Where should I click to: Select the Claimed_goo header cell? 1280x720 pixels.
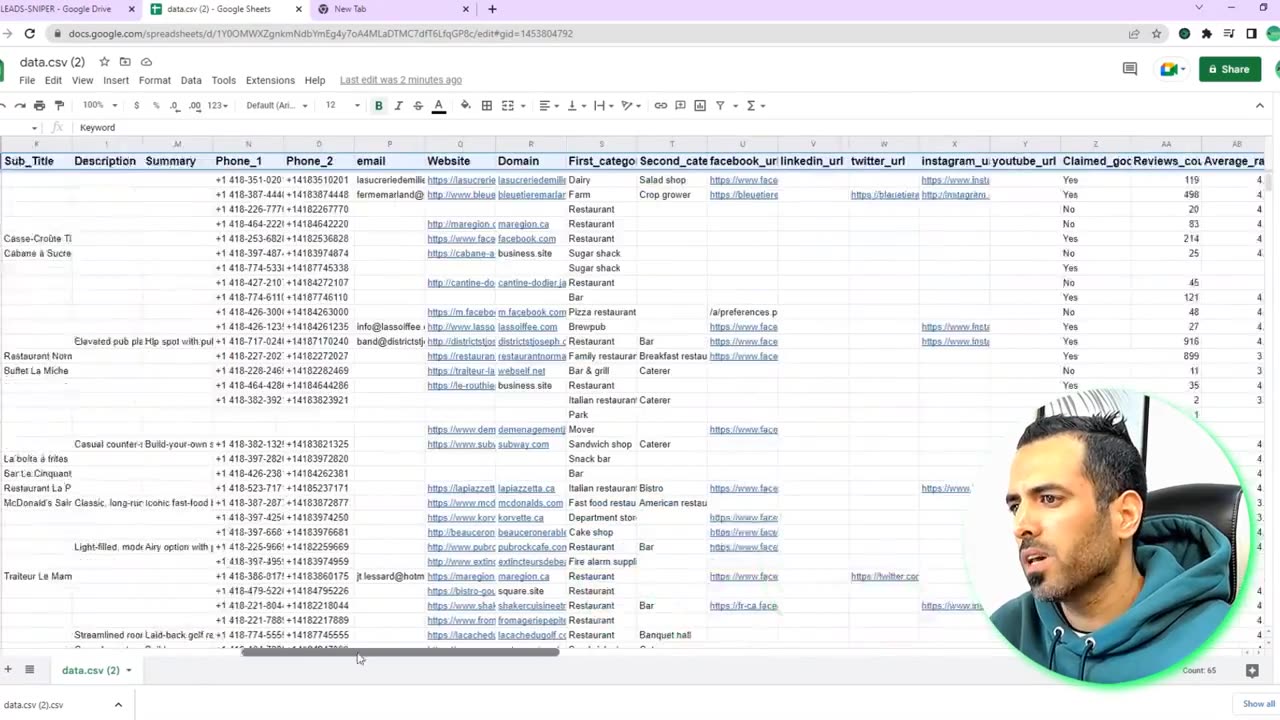pos(1095,161)
